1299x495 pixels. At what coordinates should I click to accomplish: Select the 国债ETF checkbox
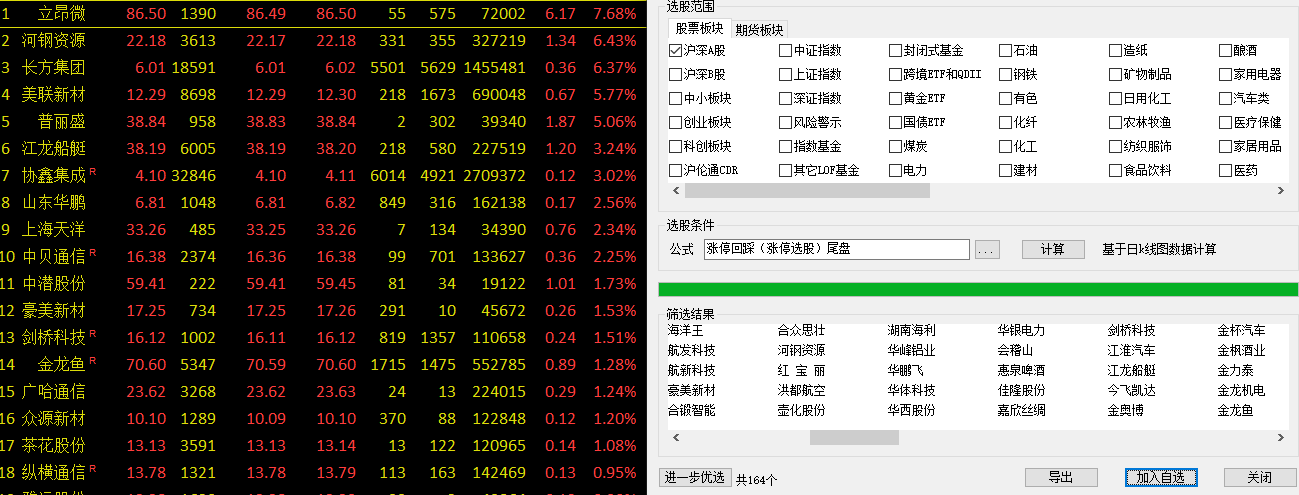point(896,122)
